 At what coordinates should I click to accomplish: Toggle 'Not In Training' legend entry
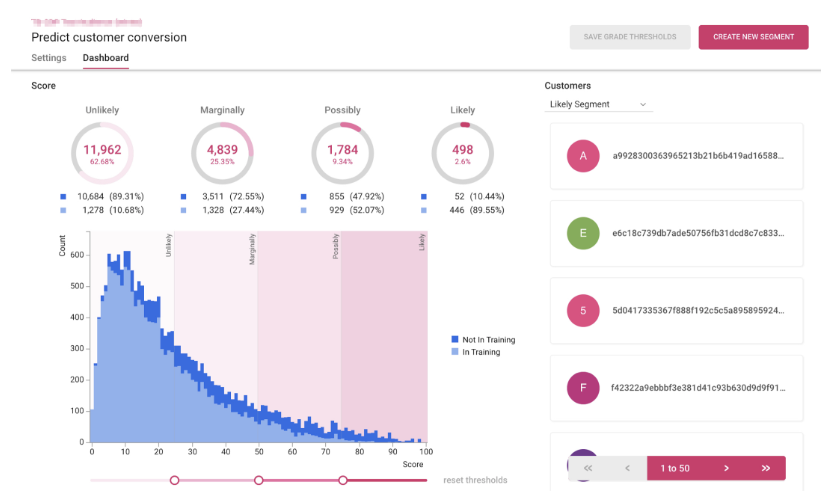(482, 340)
